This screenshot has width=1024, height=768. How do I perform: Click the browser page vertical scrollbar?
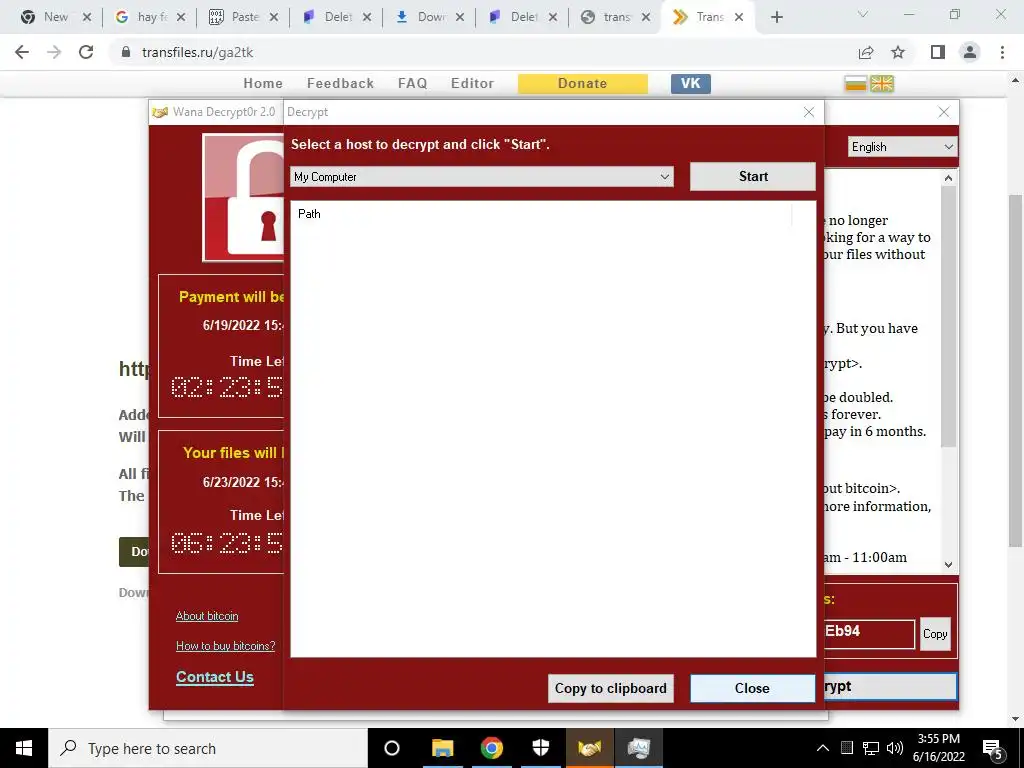click(1016, 371)
